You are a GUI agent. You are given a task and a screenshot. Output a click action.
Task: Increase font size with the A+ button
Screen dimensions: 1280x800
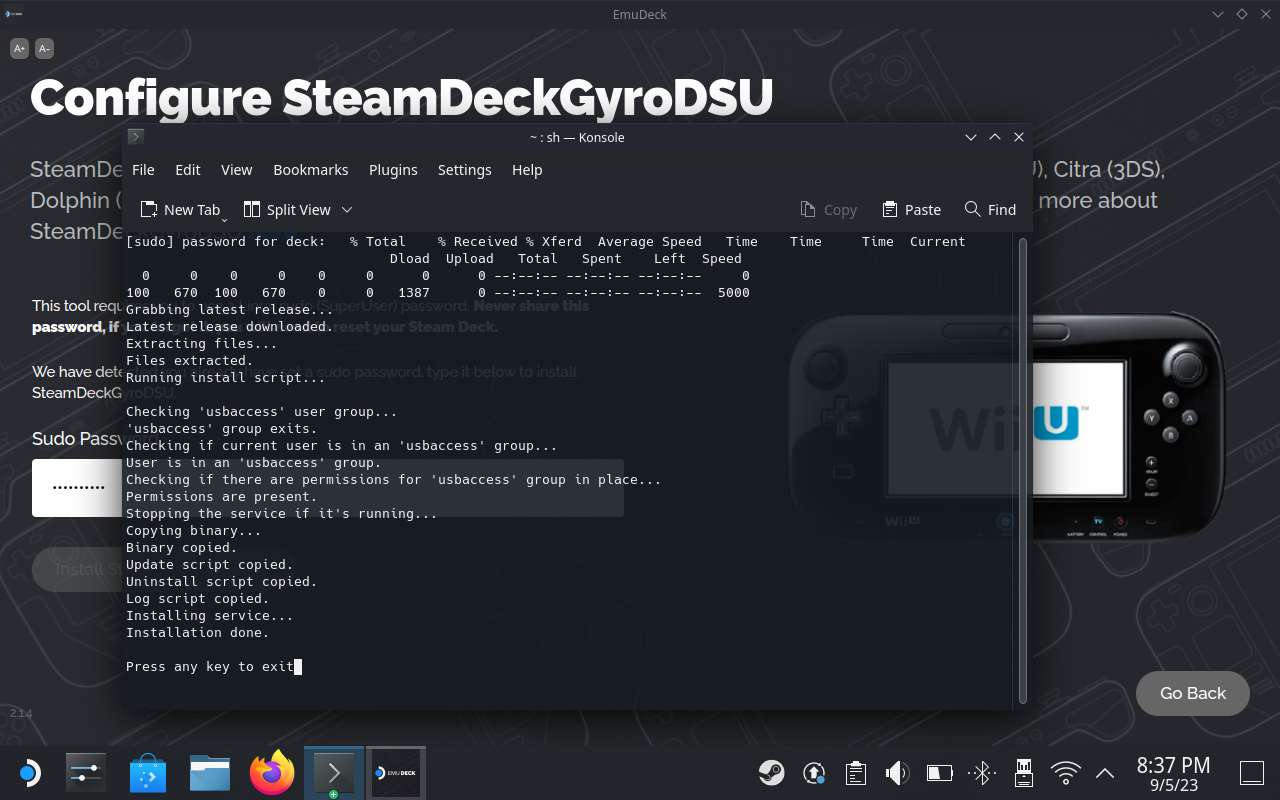pos(20,48)
